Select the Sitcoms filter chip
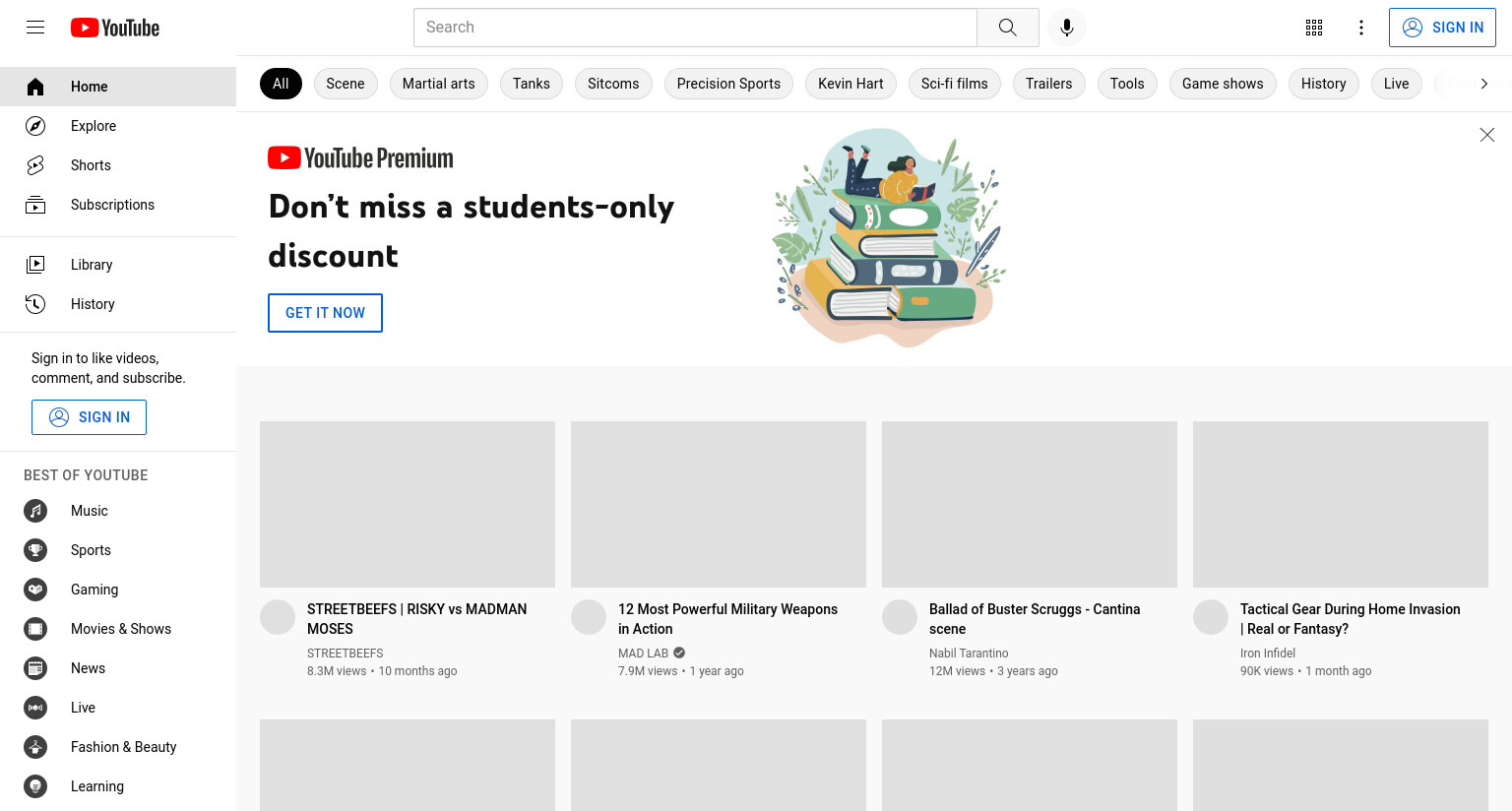 point(613,84)
